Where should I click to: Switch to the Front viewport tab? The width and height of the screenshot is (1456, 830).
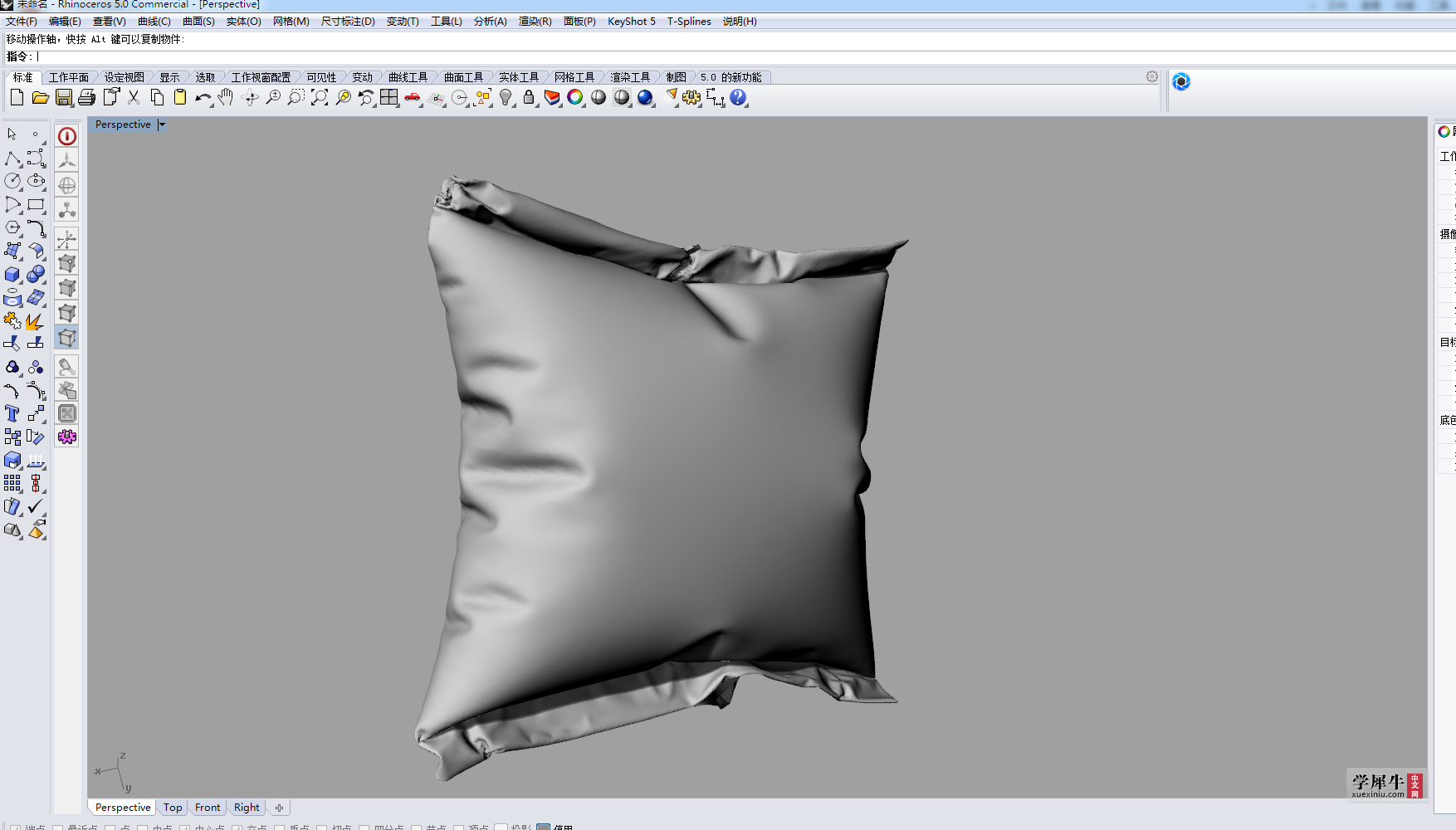(x=208, y=808)
